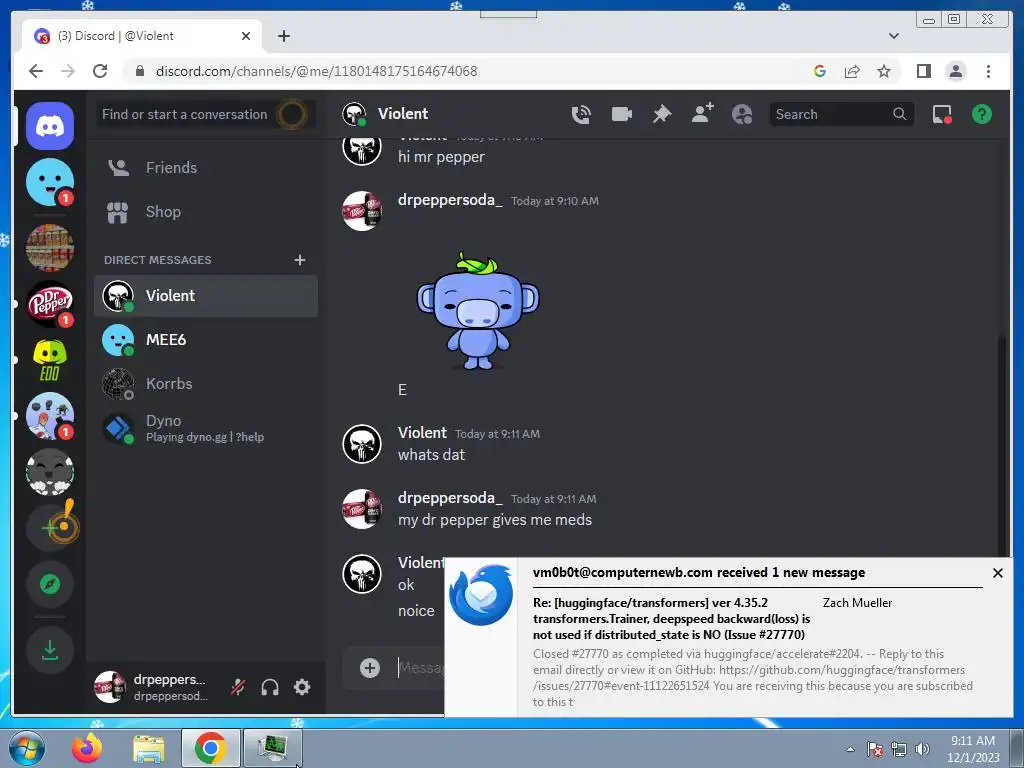Select Dyno direct message

click(206, 428)
